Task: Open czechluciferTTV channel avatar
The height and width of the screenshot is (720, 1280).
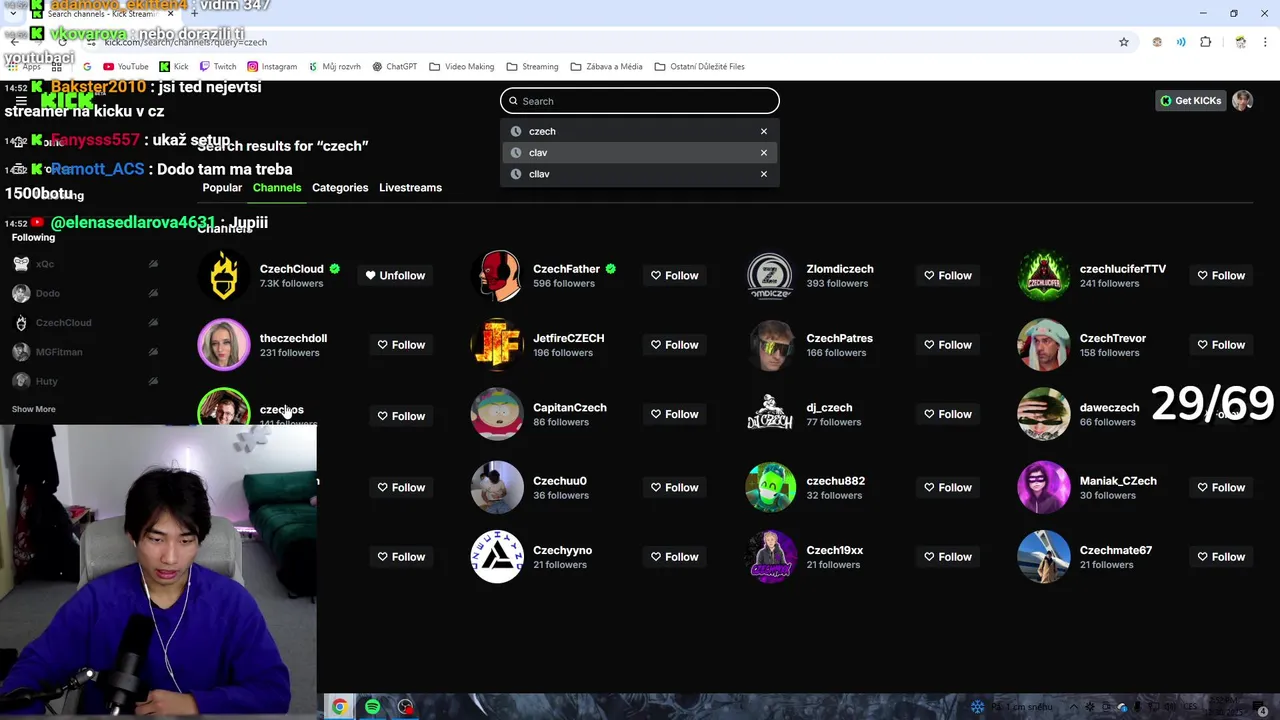Action: [x=1044, y=276]
